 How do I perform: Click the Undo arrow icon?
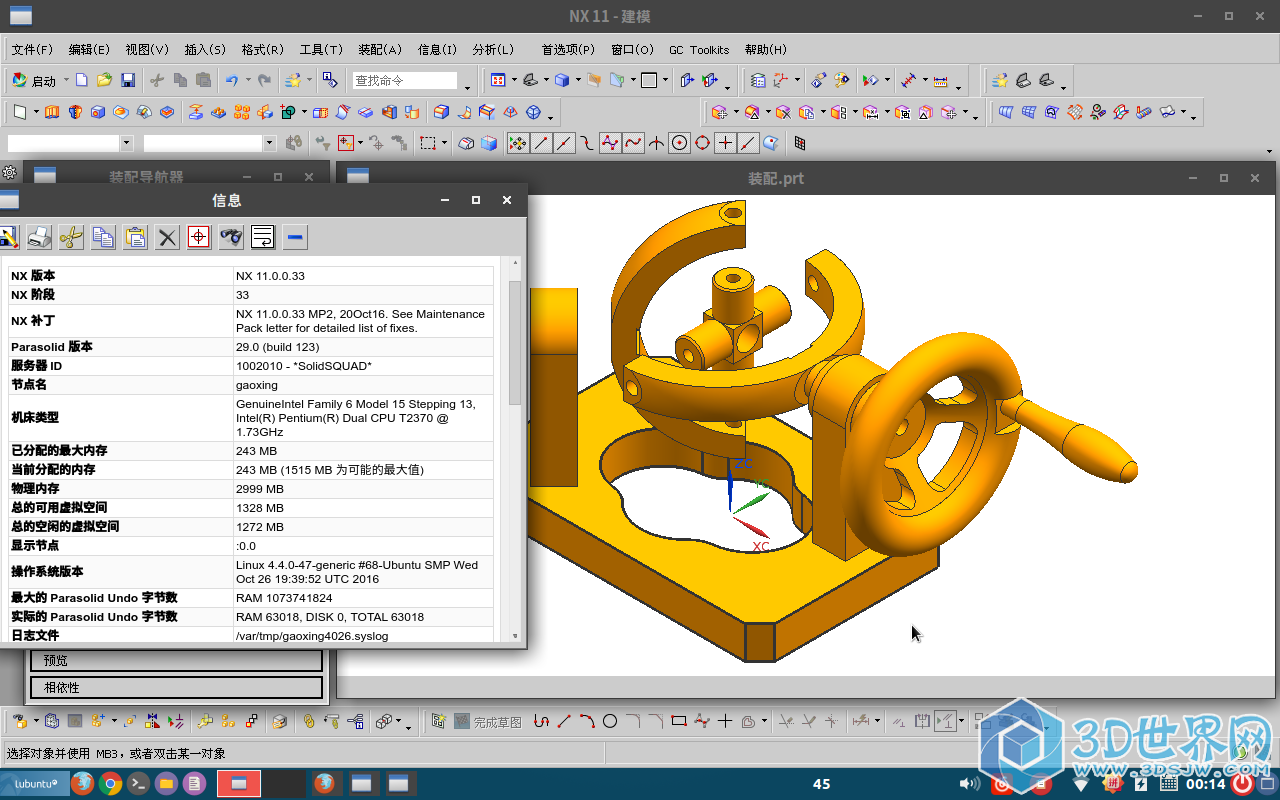coord(231,80)
